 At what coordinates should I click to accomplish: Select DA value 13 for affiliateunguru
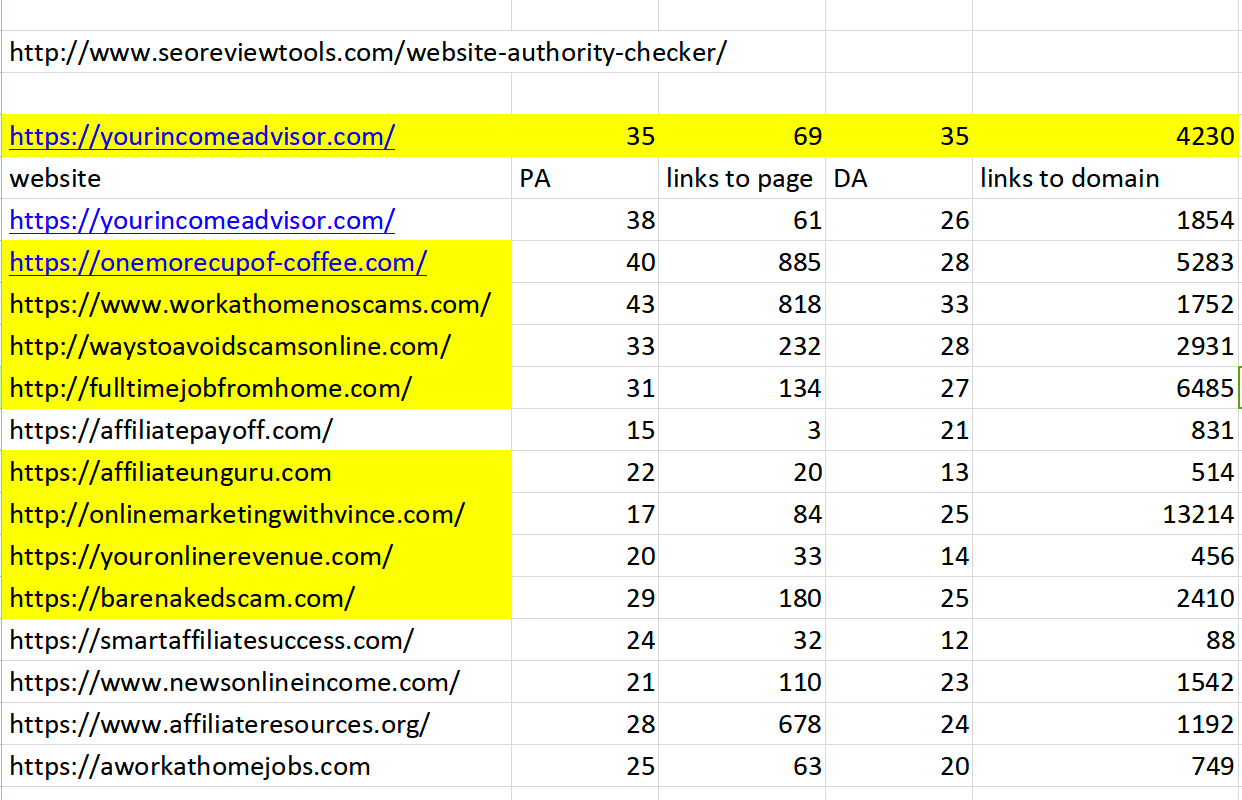point(899,472)
